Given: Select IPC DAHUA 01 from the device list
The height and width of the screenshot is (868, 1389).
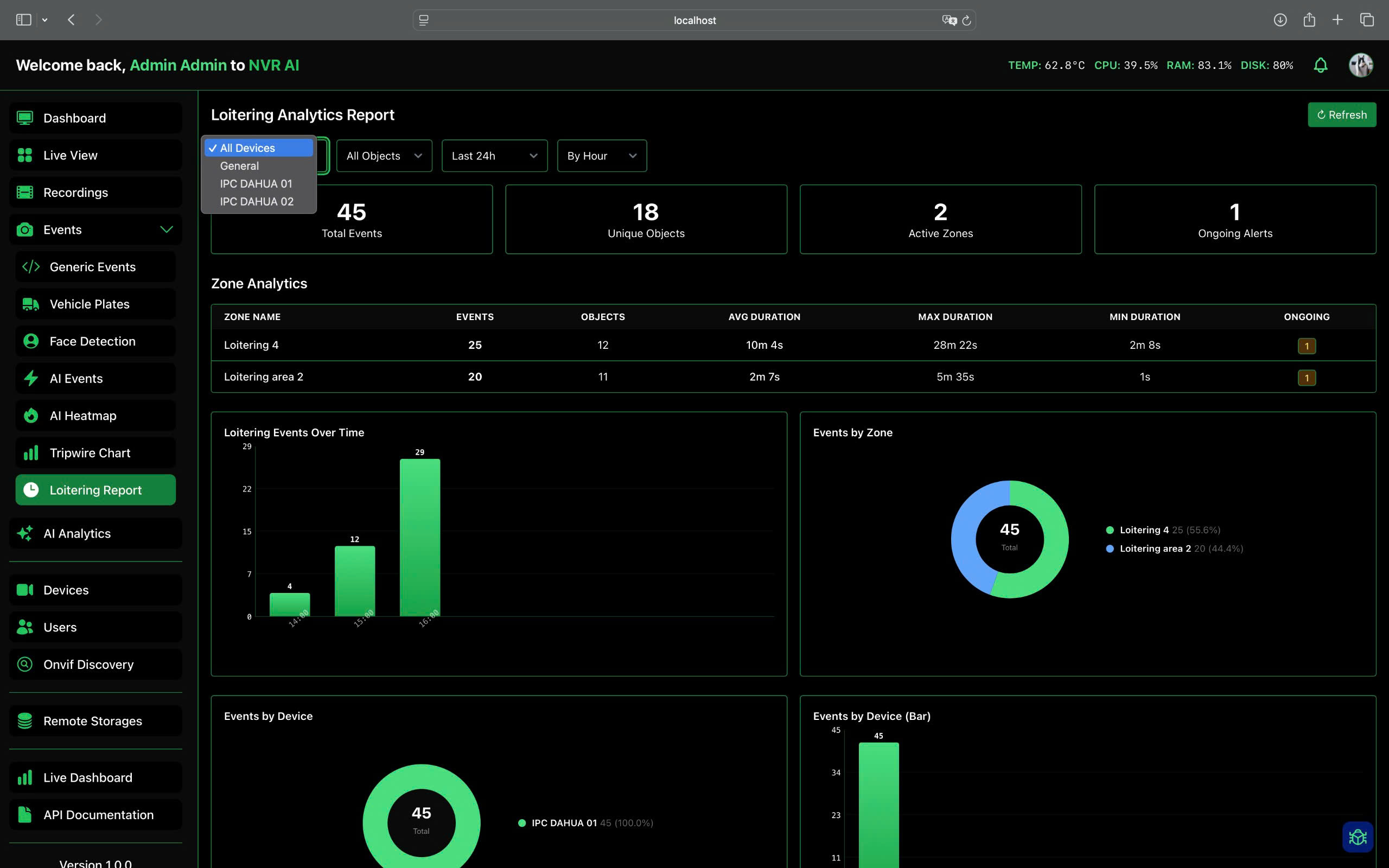Looking at the screenshot, I should click(x=256, y=184).
